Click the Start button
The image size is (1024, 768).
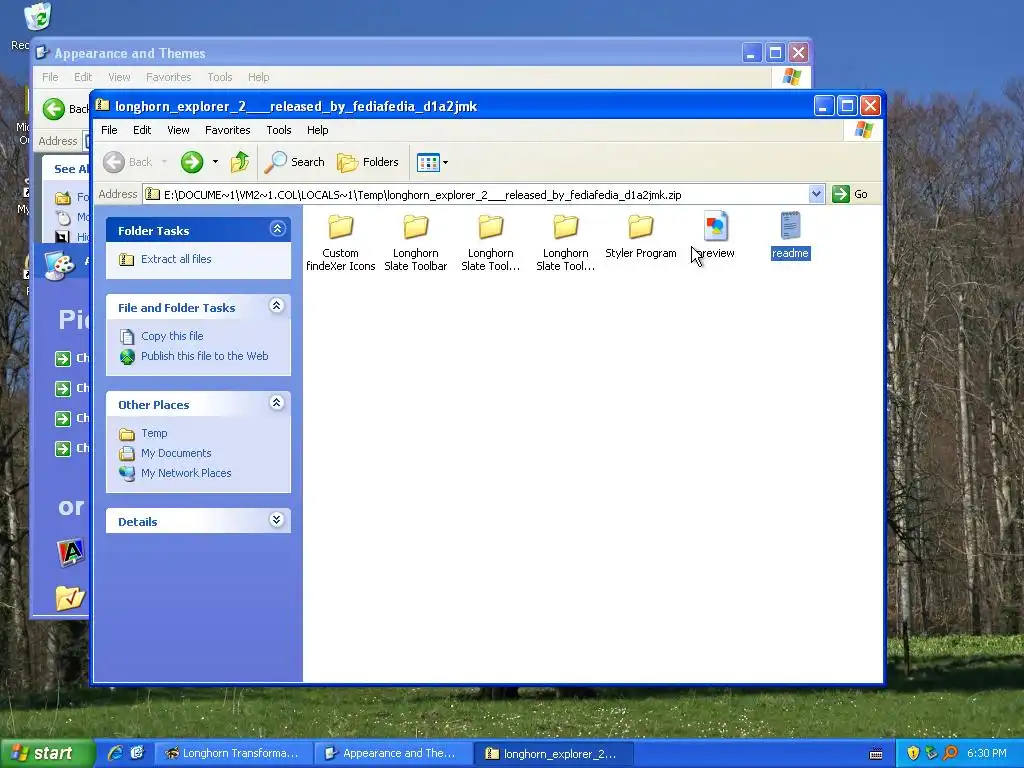[x=46, y=754]
